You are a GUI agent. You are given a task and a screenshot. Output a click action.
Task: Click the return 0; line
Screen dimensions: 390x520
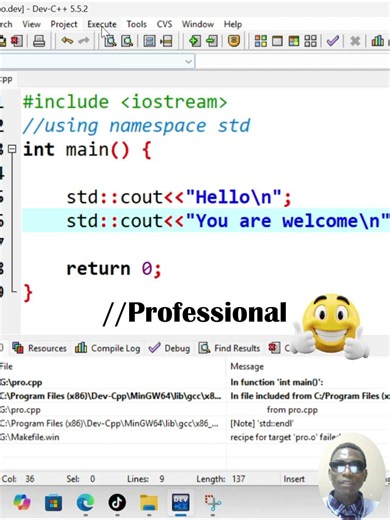114,268
